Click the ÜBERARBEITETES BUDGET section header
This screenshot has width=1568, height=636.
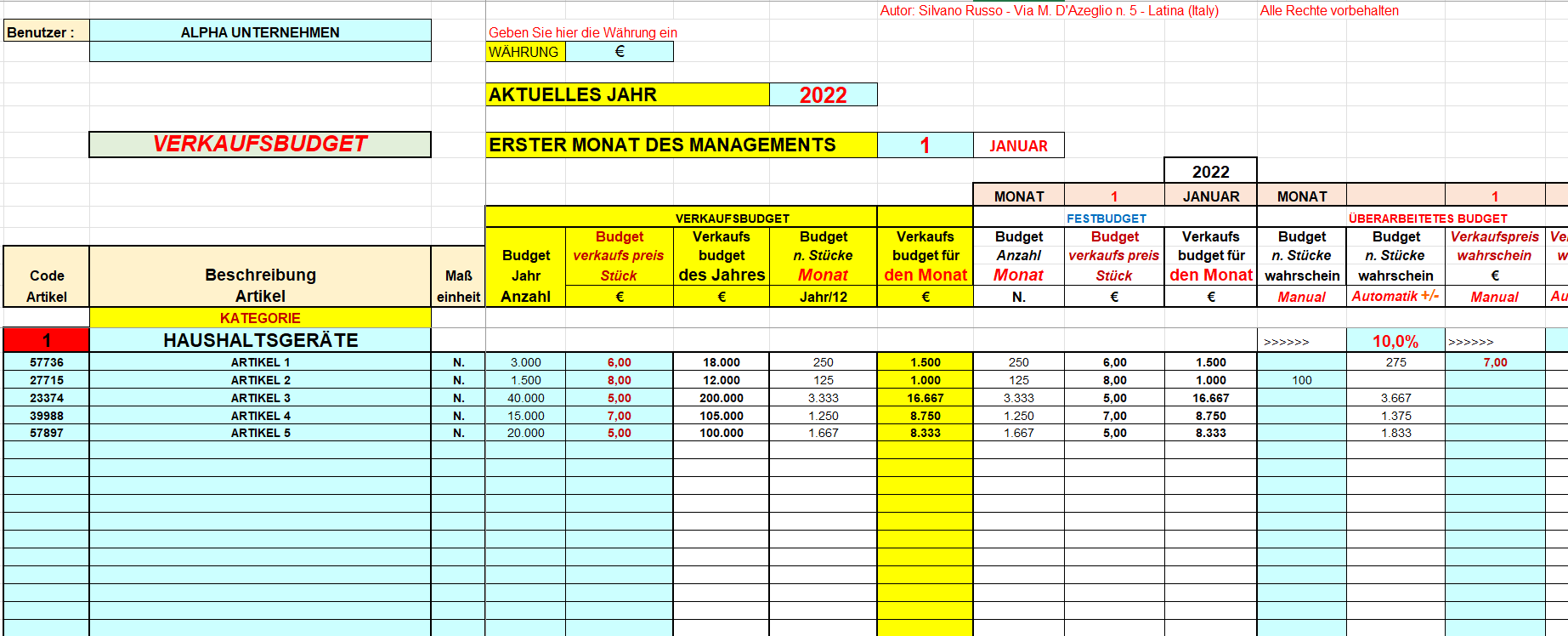point(1428,219)
